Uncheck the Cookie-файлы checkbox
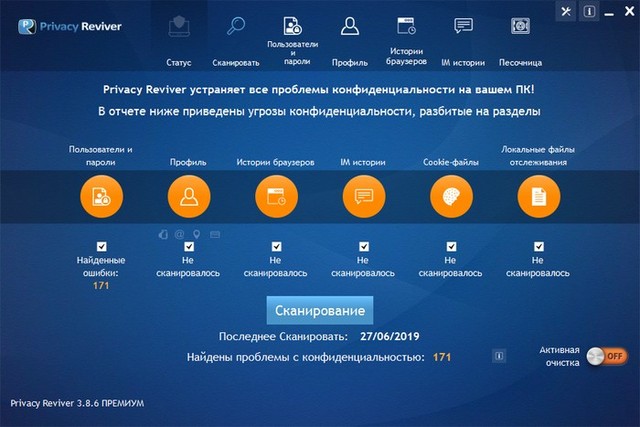The image size is (640, 427). (451, 247)
